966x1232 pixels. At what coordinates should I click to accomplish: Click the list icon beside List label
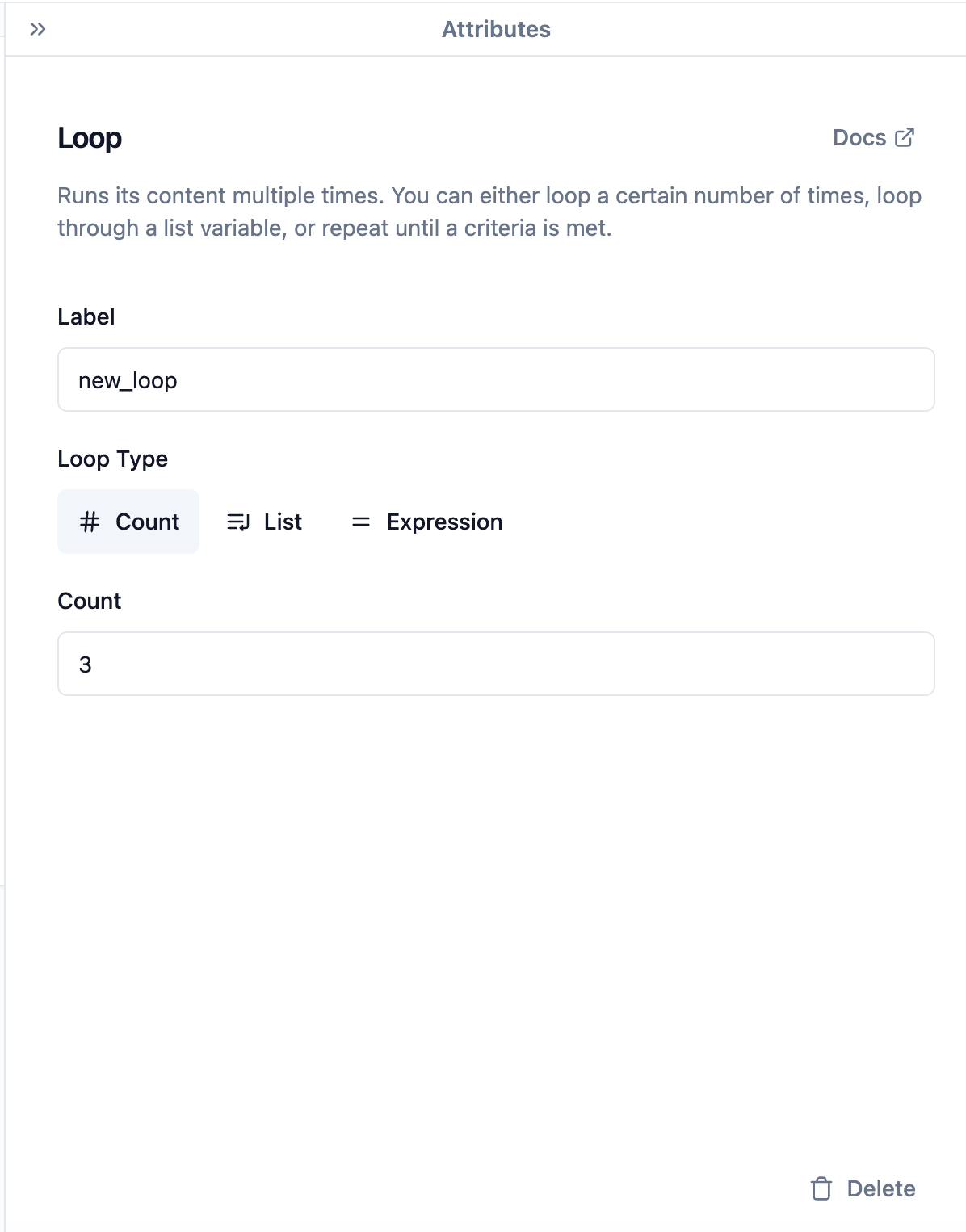click(x=238, y=521)
